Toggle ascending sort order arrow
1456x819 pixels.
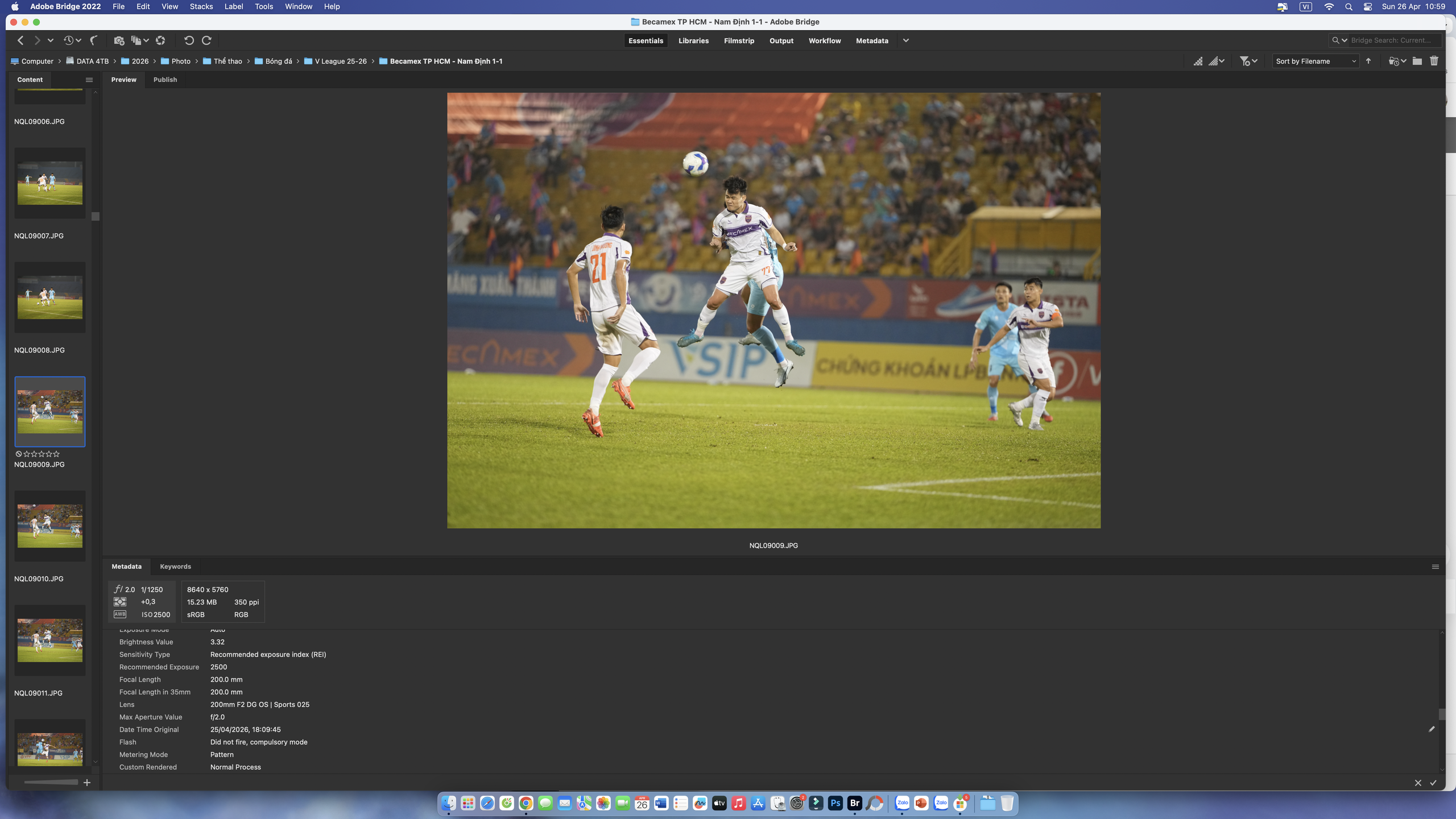click(x=1368, y=61)
